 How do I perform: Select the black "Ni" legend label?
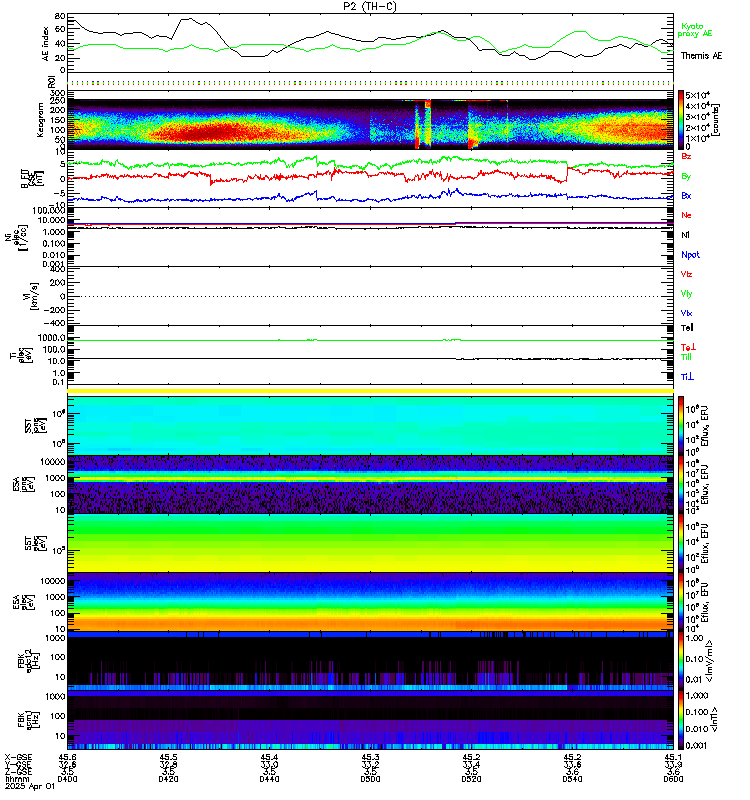pos(685,235)
